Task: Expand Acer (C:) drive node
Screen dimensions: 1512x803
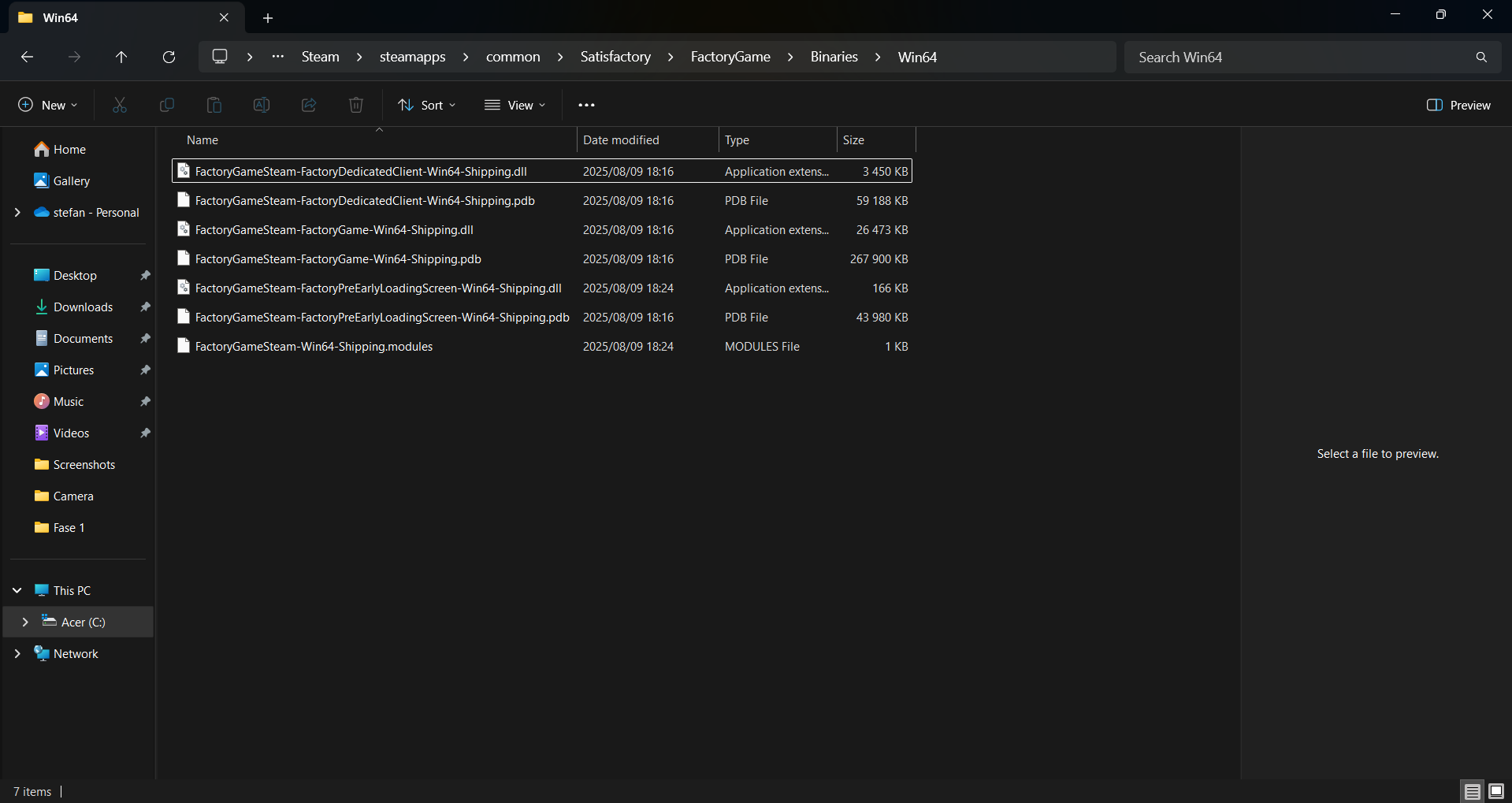Action: (x=25, y=622)
